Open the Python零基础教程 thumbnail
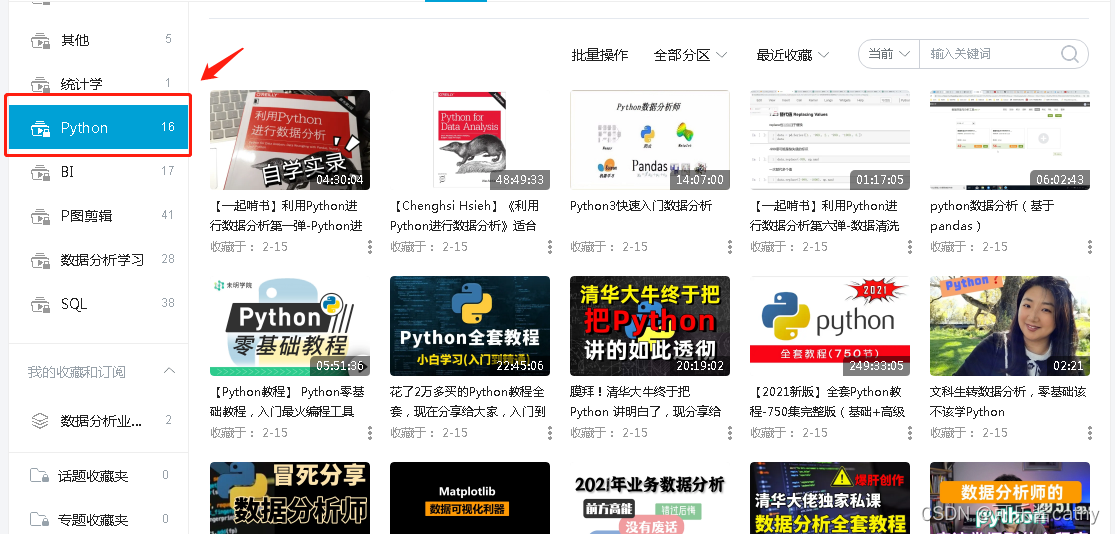Screen dimensions: 1115x534 (x=290, y=326)
